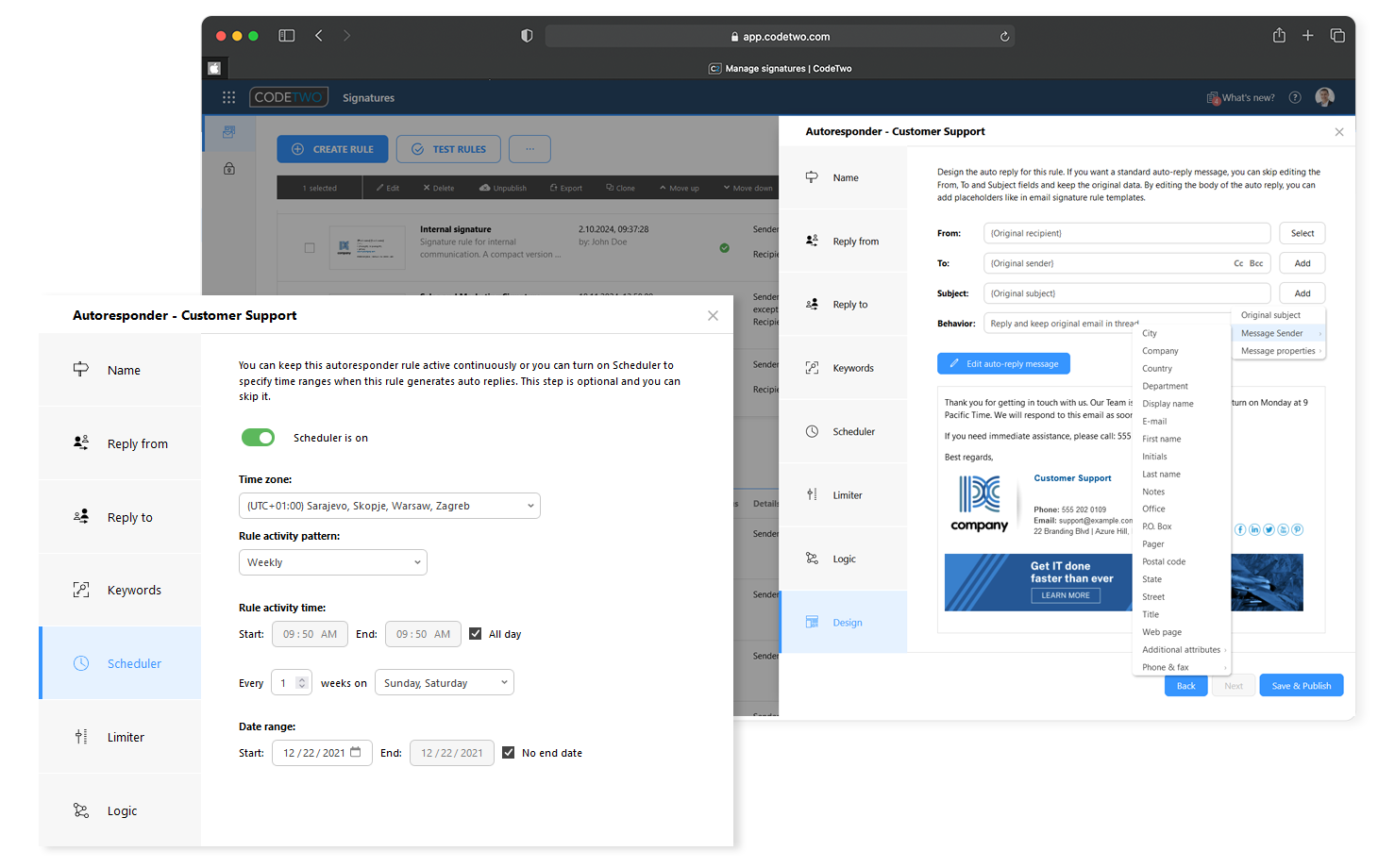Click Unpublish in the rules toolbar
The width and height of the screenshot is (1378, 868).
(503, 188)
